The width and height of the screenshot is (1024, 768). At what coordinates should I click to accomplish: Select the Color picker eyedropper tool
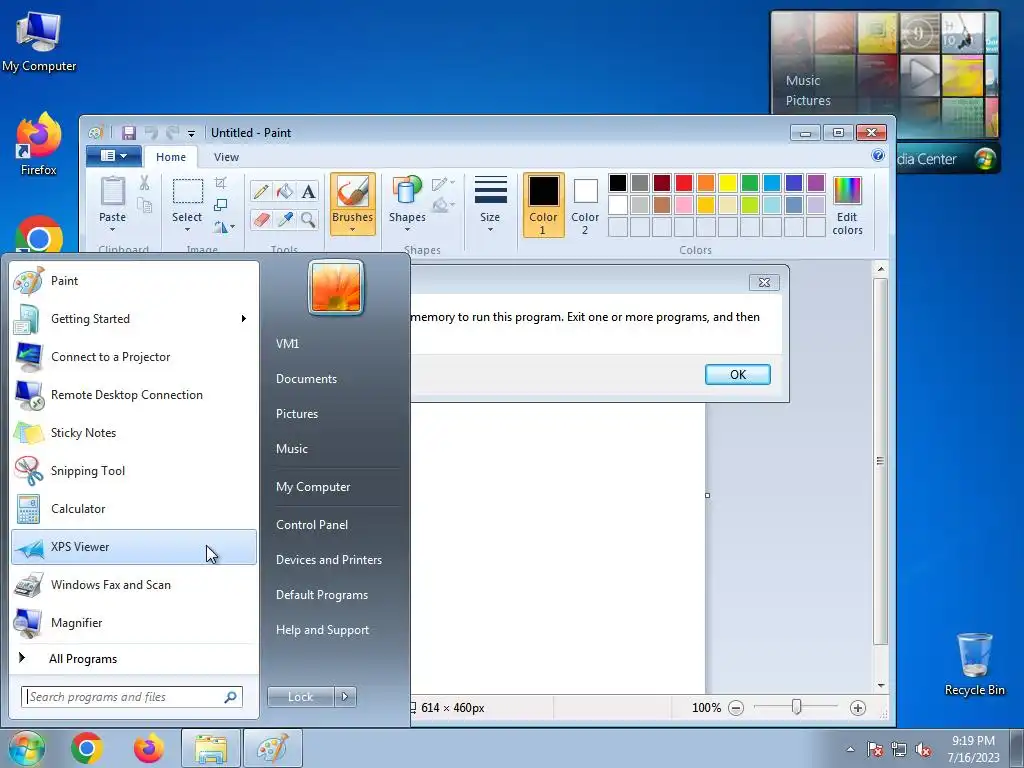[285, 219]
